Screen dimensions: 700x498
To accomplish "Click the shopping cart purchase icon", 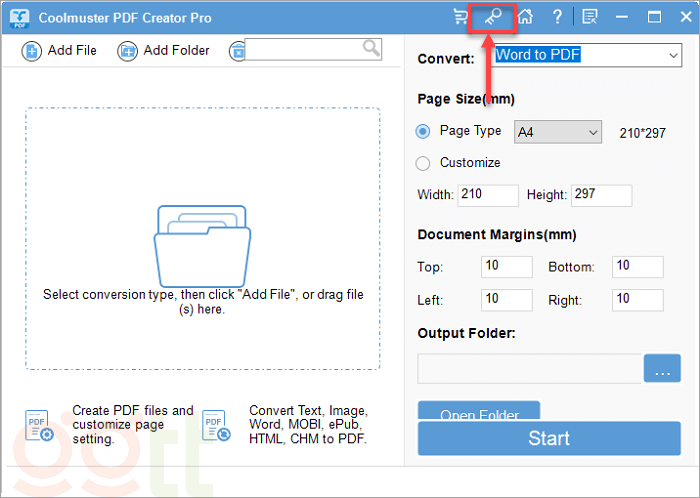I will coord(461,17).
